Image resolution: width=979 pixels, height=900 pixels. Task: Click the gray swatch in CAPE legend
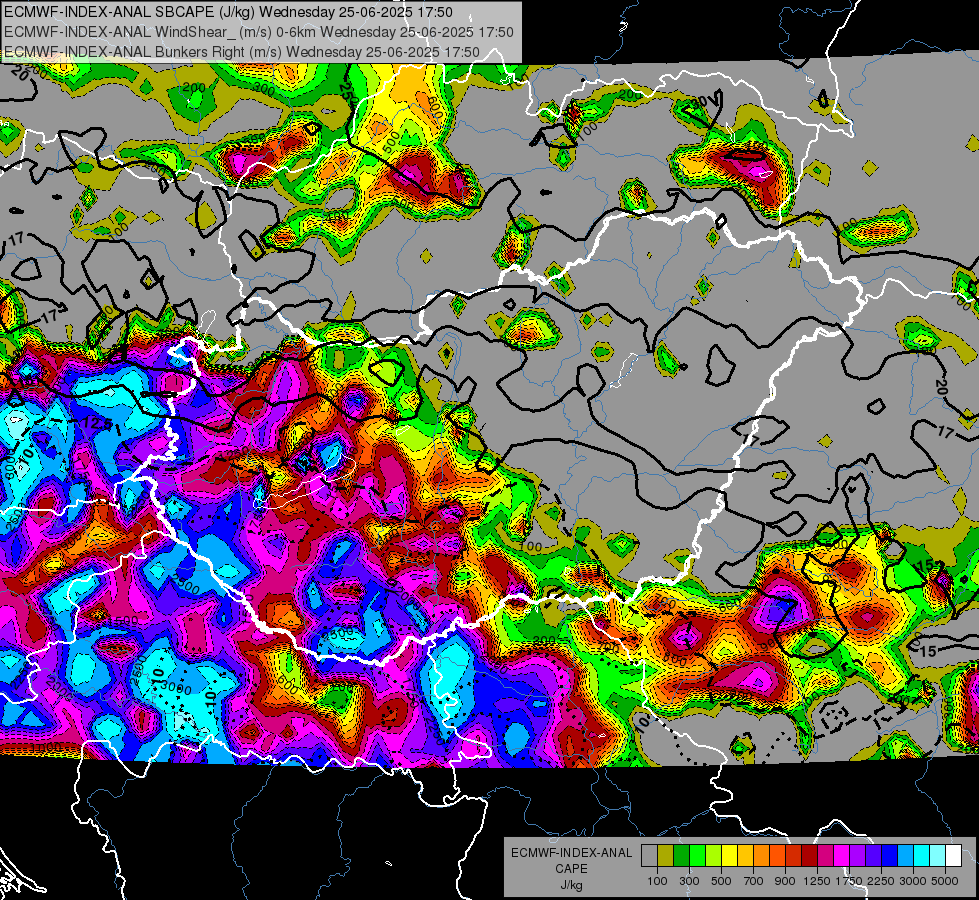(x=649, y=856)
